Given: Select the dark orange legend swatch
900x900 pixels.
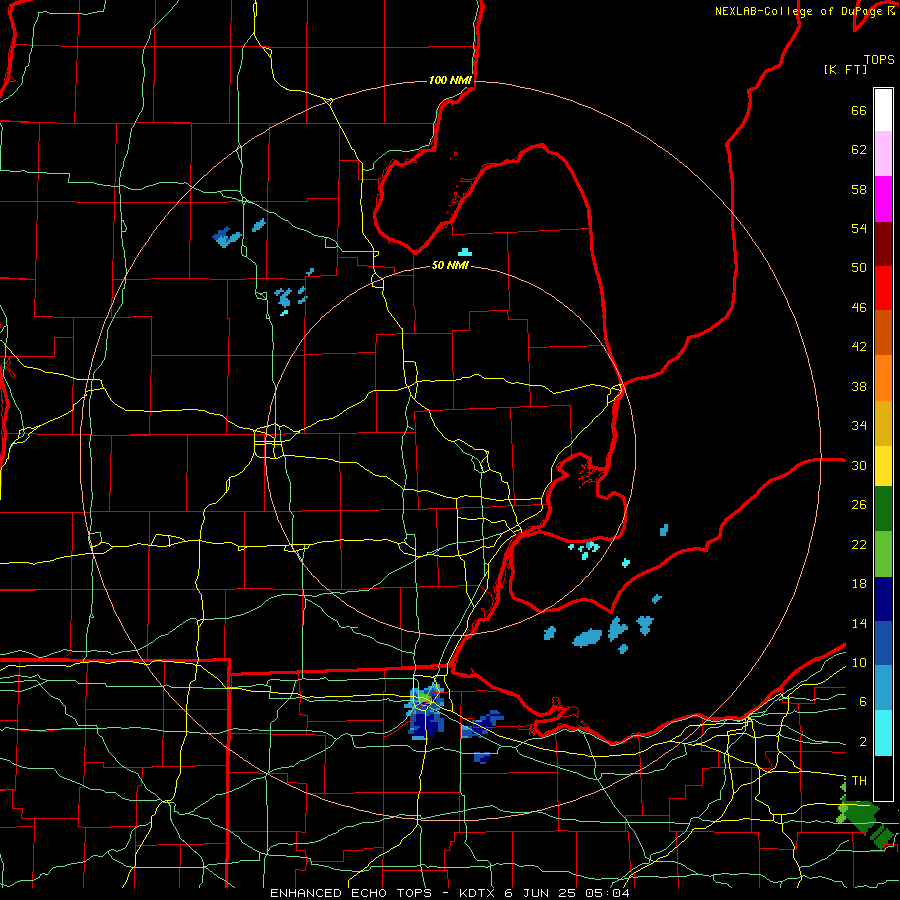Looking at the screenshot, I should (883, 333).
